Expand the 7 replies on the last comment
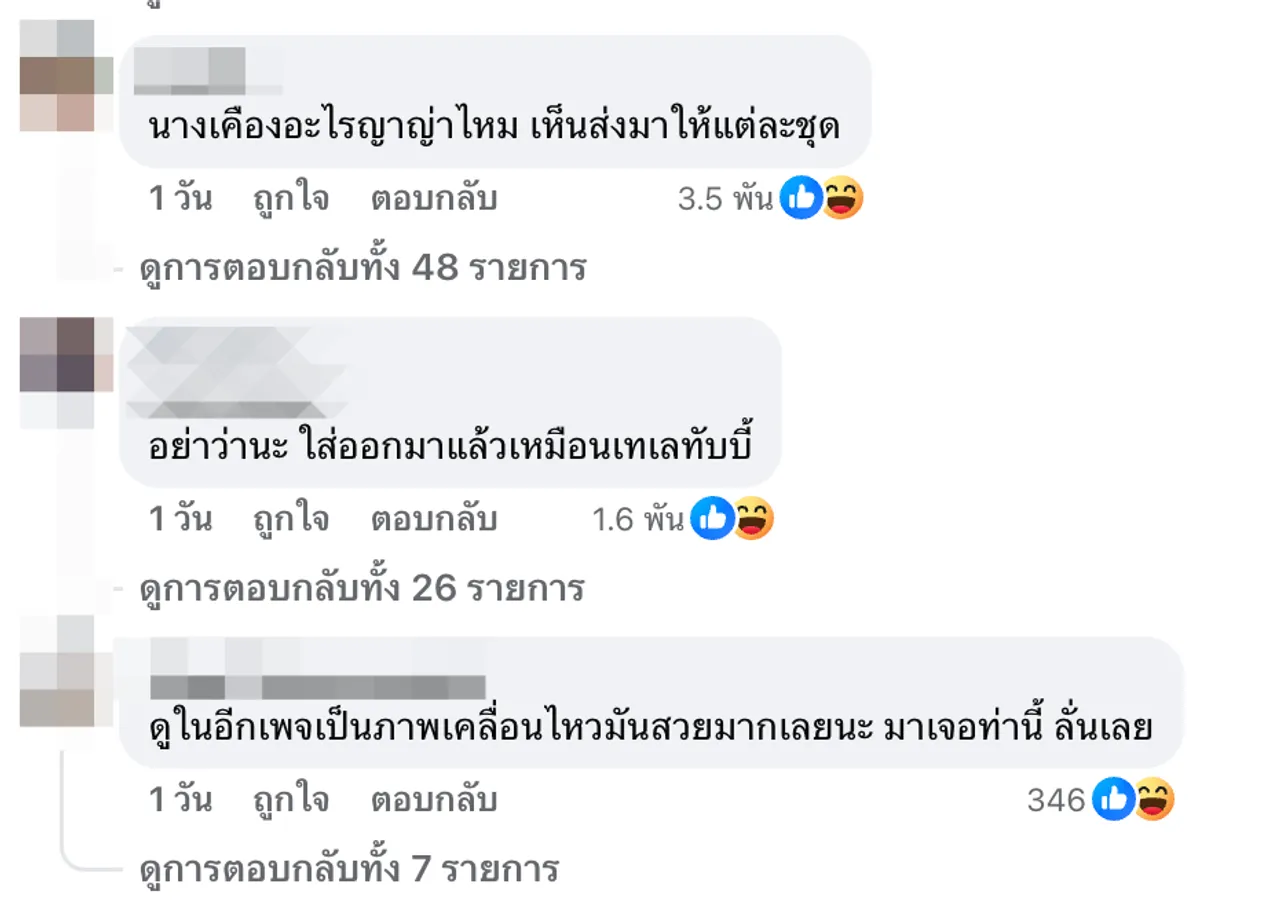The width and height of the screenshot is (1280, 906). pyautogui.click(x=350, y=868)
